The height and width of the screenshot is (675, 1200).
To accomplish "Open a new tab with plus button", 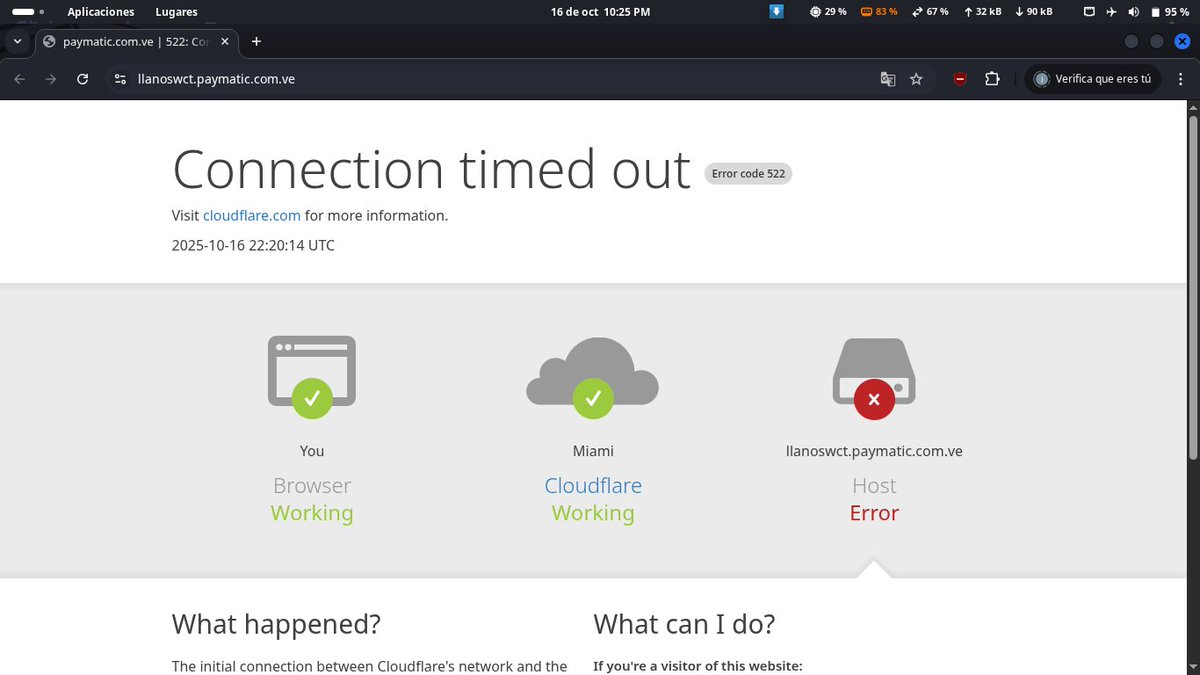I will click(256, 41).
